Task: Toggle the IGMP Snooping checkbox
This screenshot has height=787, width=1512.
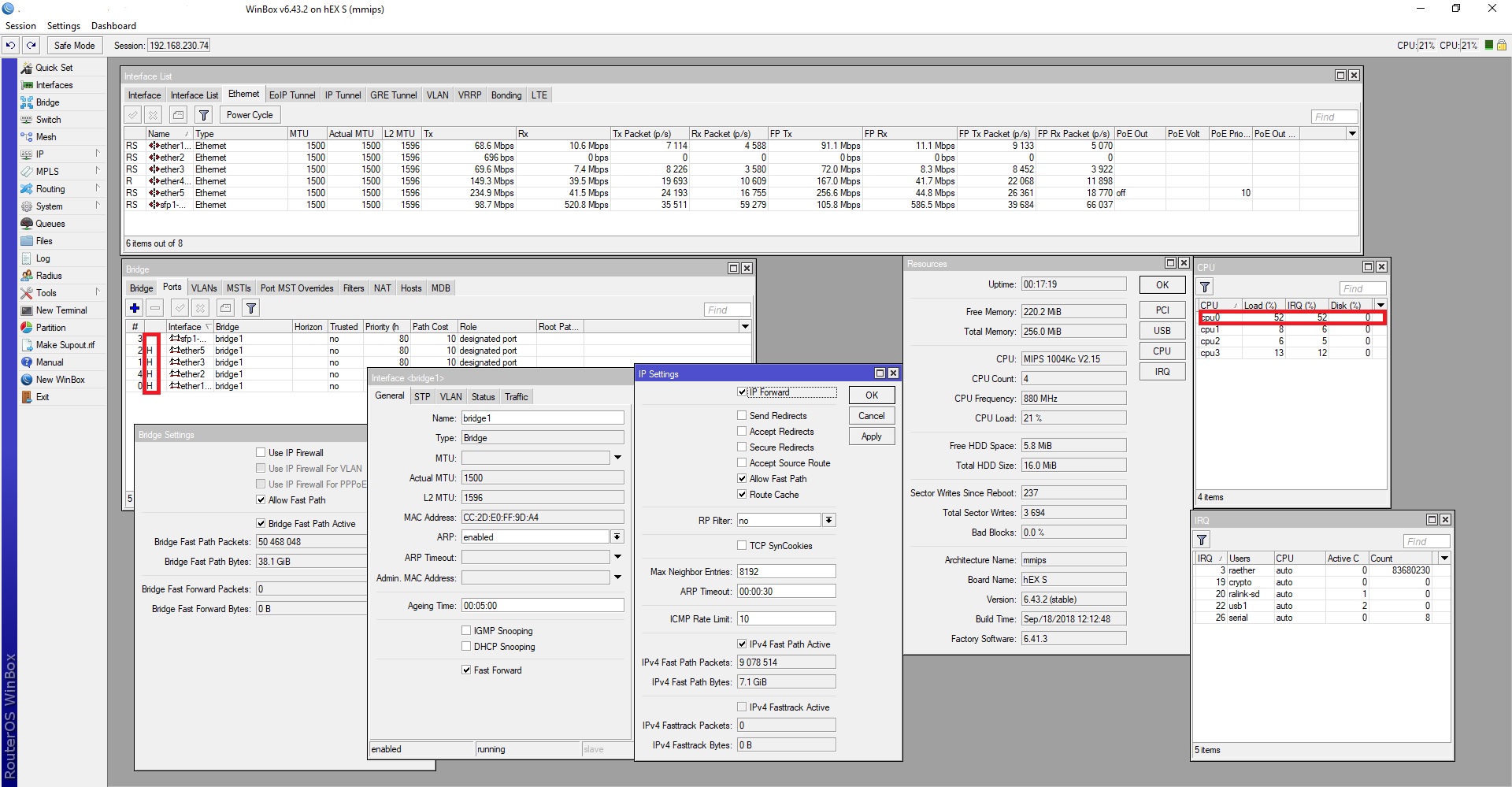Action: (466, 631)
